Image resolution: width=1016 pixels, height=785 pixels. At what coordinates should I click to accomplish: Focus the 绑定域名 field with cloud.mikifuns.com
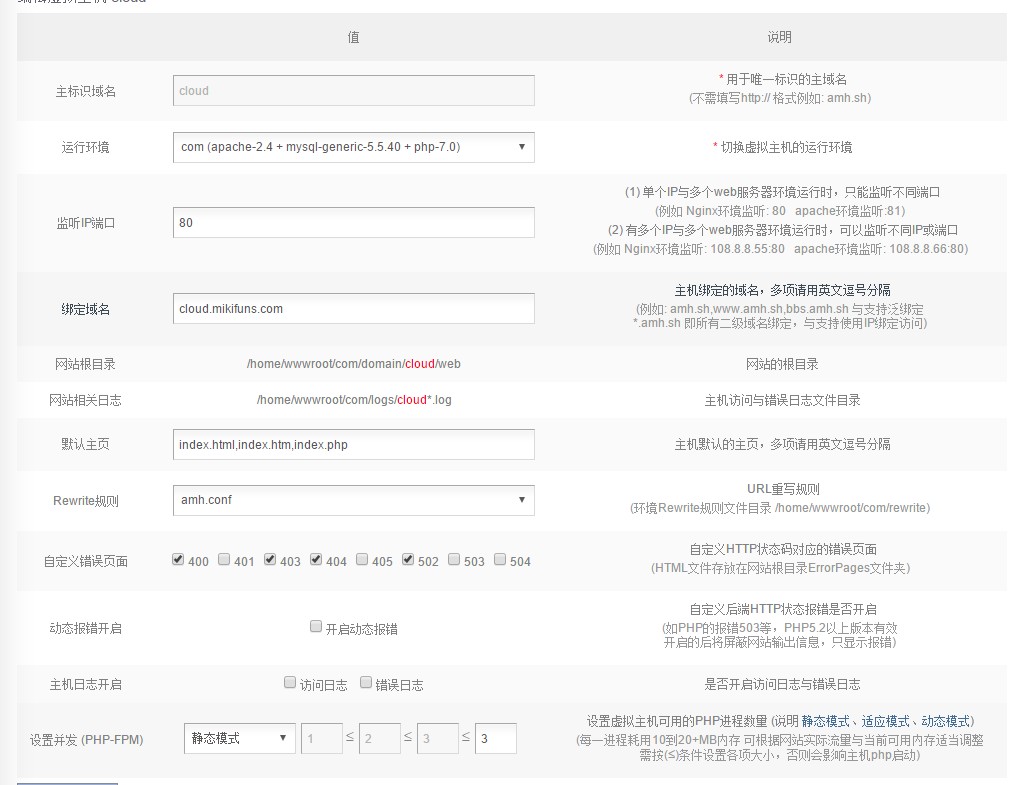tap(353, 309)
